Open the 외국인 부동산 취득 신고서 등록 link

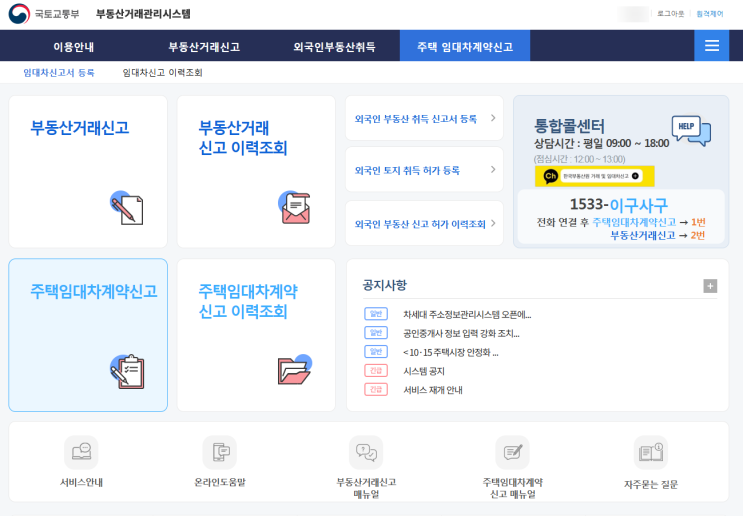[x=416, y=119]
